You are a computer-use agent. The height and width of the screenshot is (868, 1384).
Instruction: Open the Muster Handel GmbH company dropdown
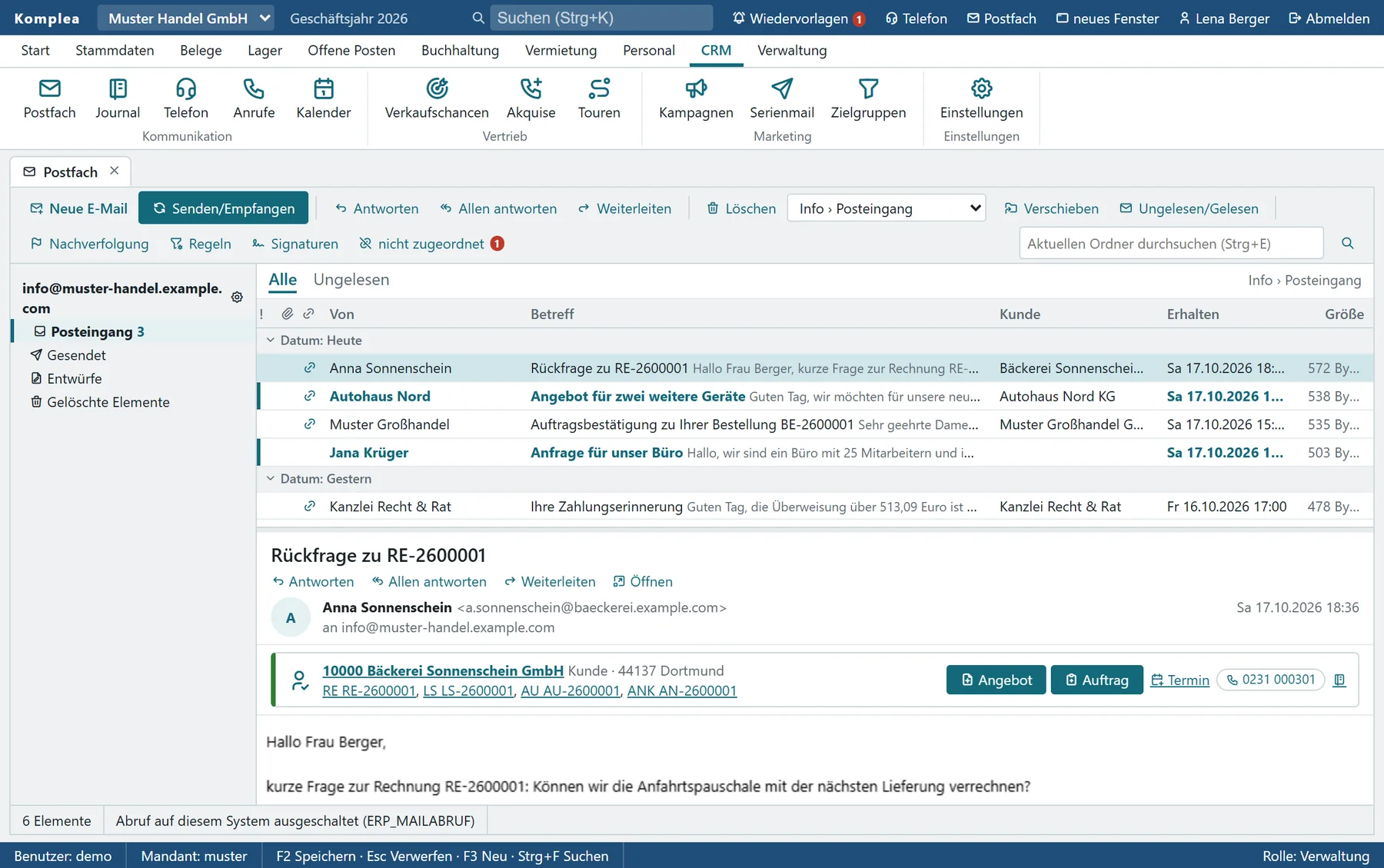pyautogui.click(x=186, y=18)
